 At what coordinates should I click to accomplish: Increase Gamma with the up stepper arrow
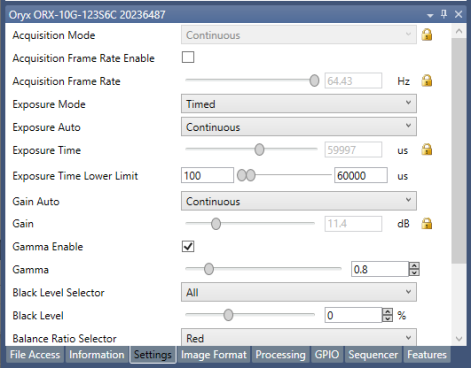pyautogui.click(x=414, y=266)
